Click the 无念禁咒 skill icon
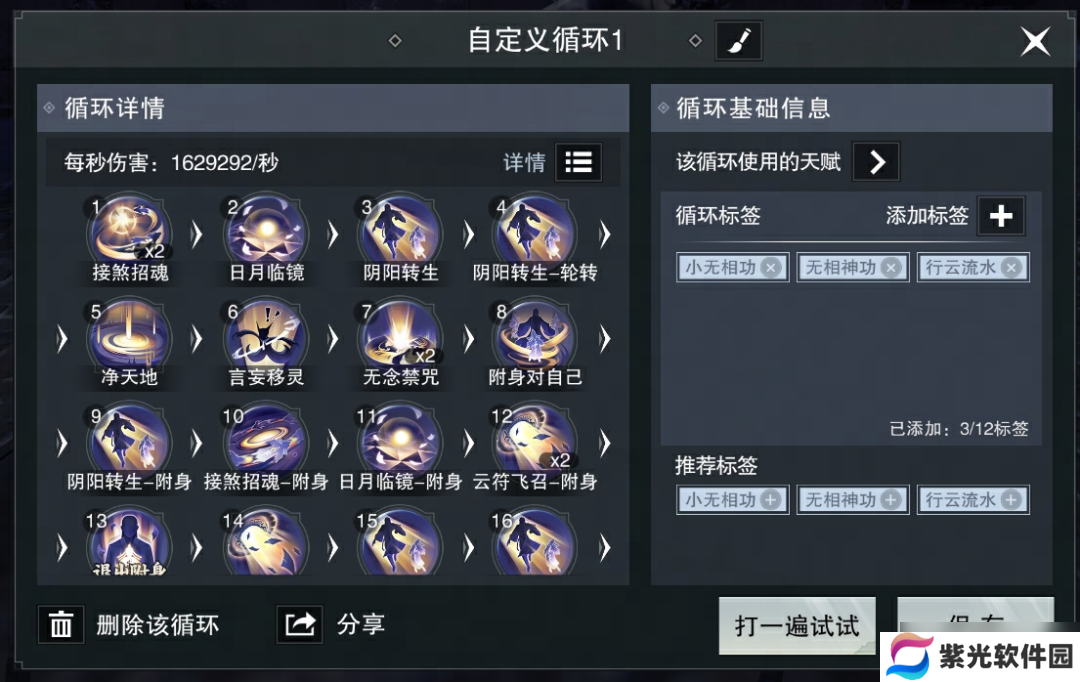 [x=401, y=337]
